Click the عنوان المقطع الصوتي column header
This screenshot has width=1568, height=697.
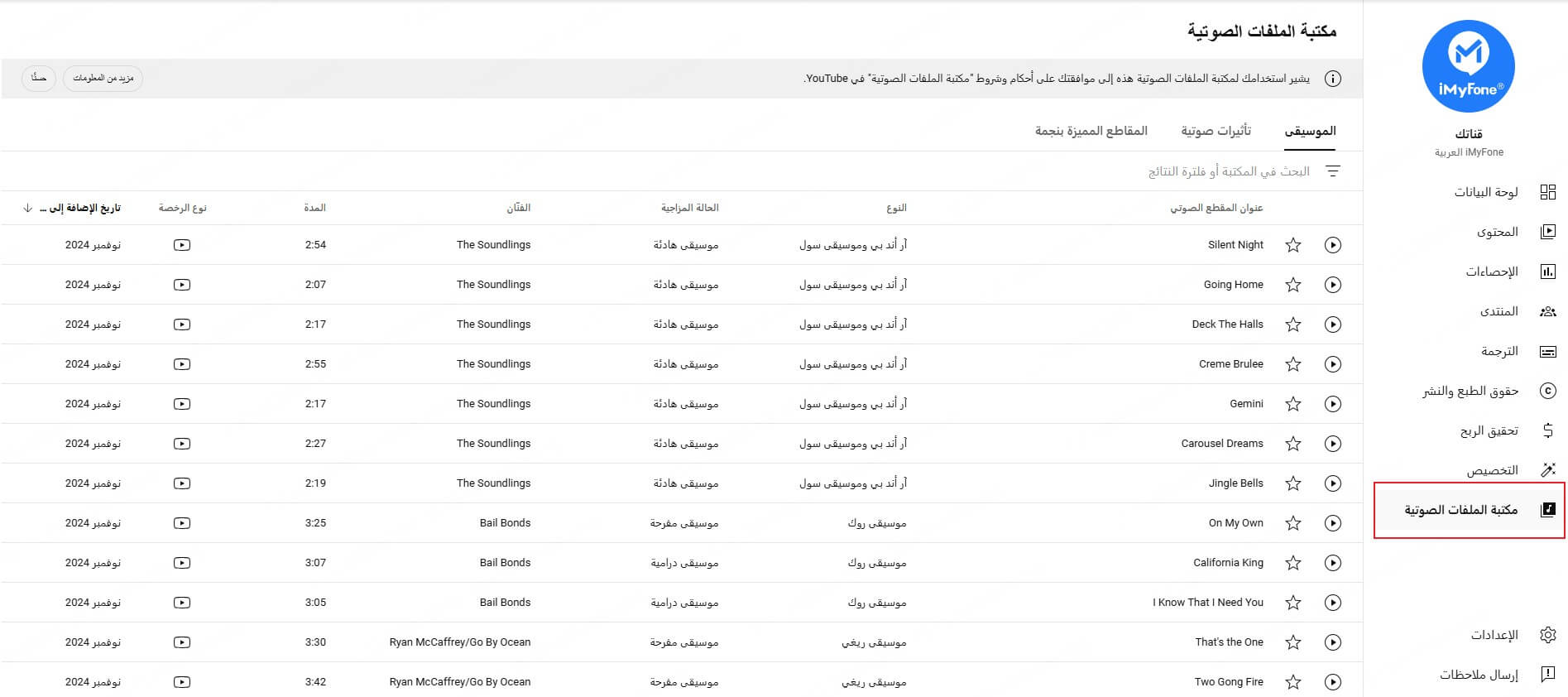pos(1216,208)
